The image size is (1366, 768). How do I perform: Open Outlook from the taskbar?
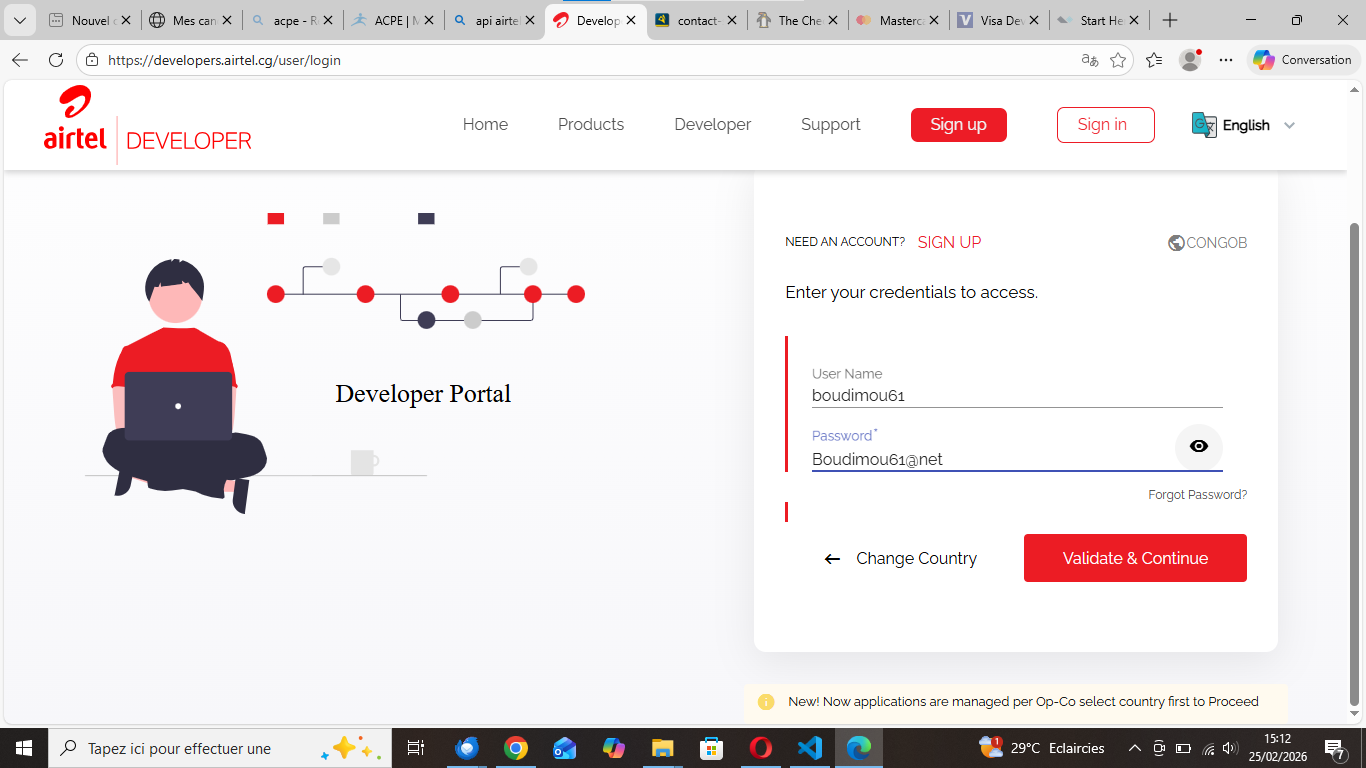click(565, 748)
